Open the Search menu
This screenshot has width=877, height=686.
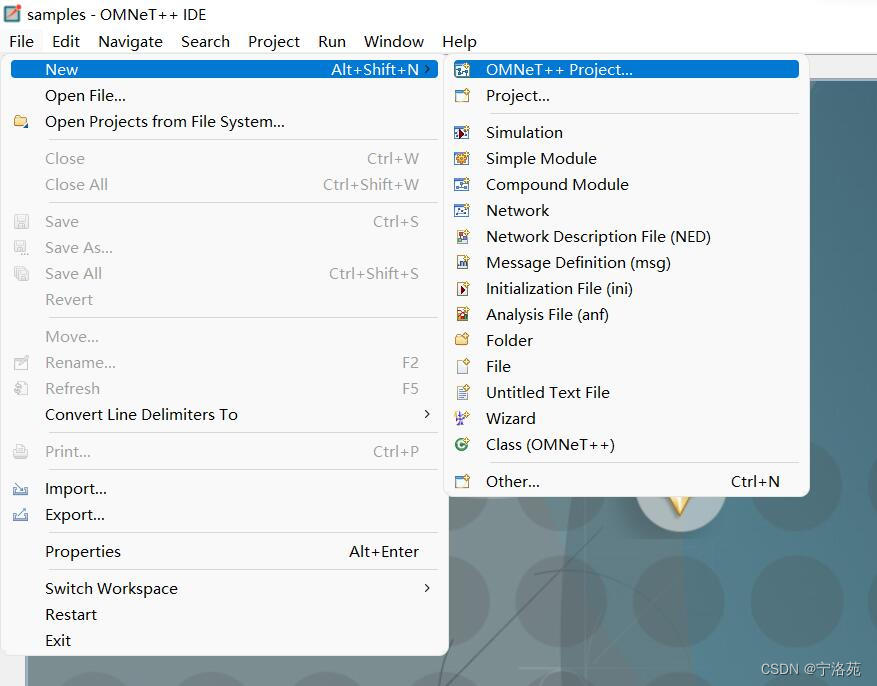pyautogui.click(x=205, y=42)
